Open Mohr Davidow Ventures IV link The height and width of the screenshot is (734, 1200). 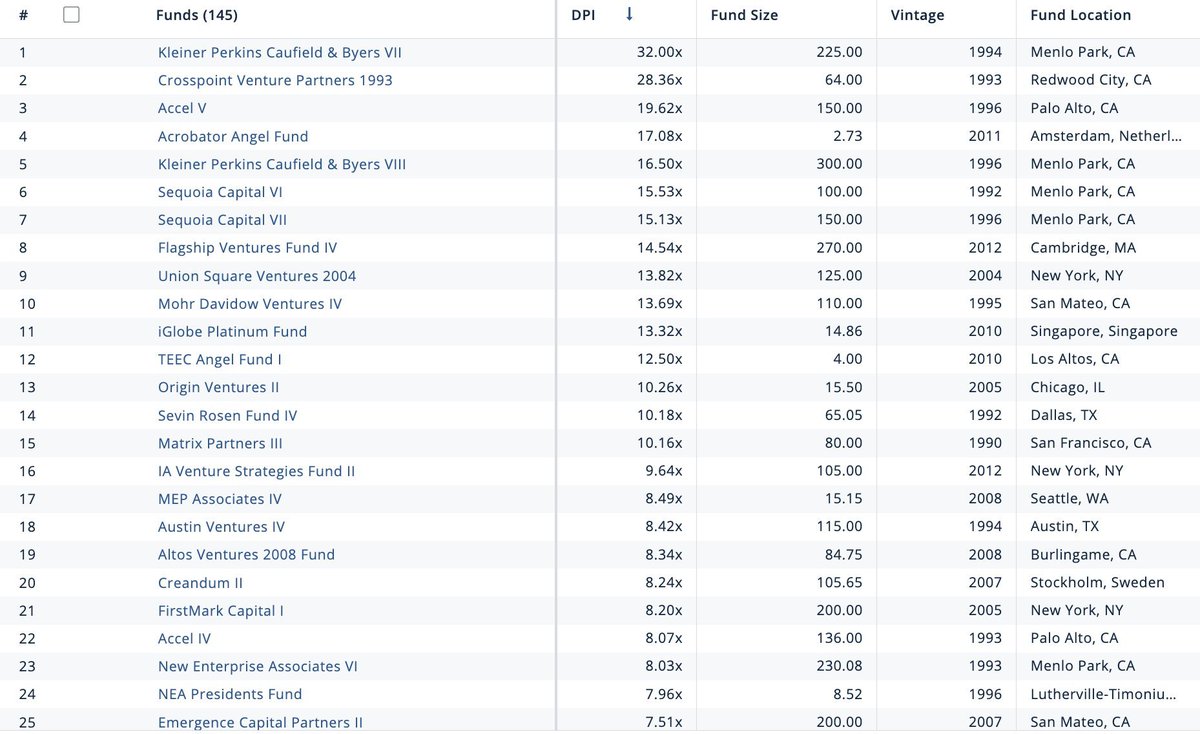pos(250,303)
